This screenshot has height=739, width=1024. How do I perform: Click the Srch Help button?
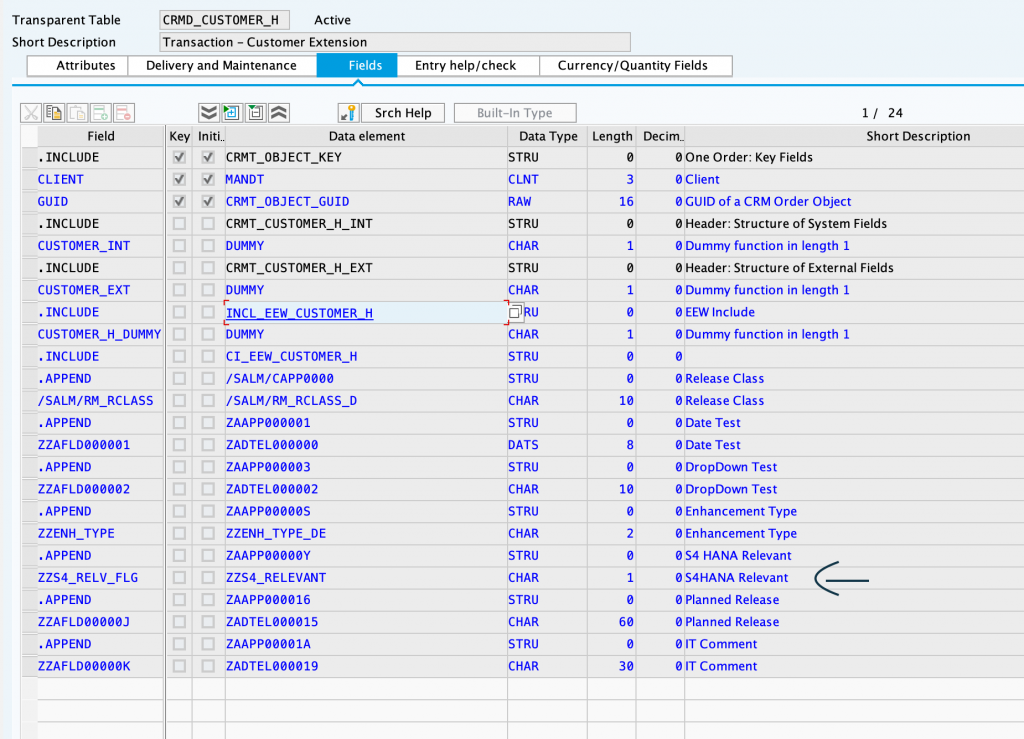pos(403,113)
